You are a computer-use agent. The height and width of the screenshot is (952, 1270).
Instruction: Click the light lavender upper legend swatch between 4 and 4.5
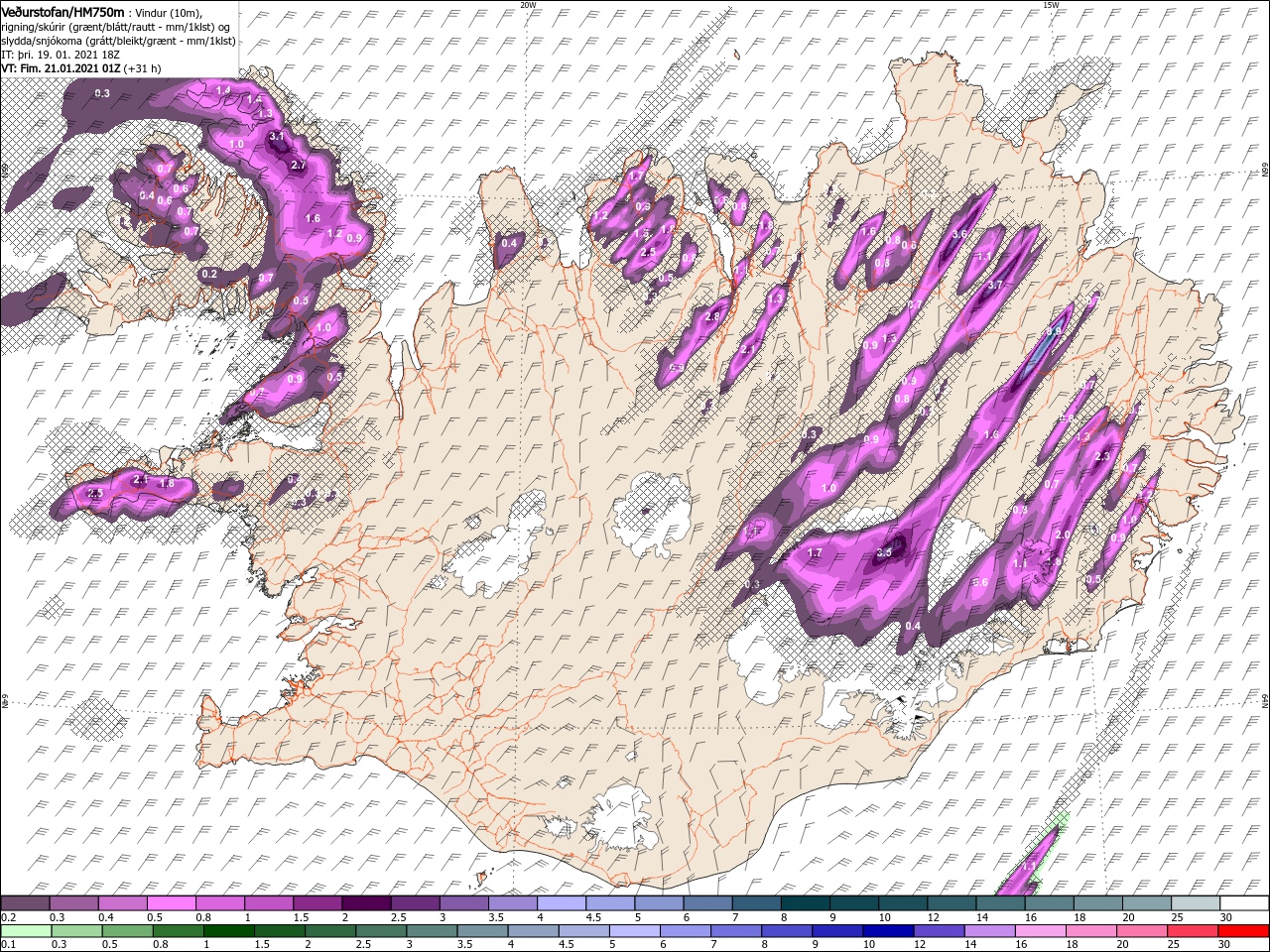pos(562,903)
